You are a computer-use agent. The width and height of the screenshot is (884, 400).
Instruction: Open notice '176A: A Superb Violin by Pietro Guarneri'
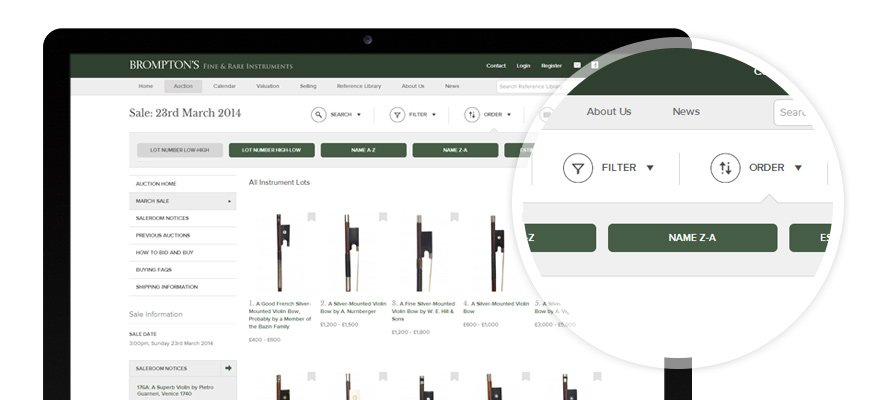click(175, 390)
